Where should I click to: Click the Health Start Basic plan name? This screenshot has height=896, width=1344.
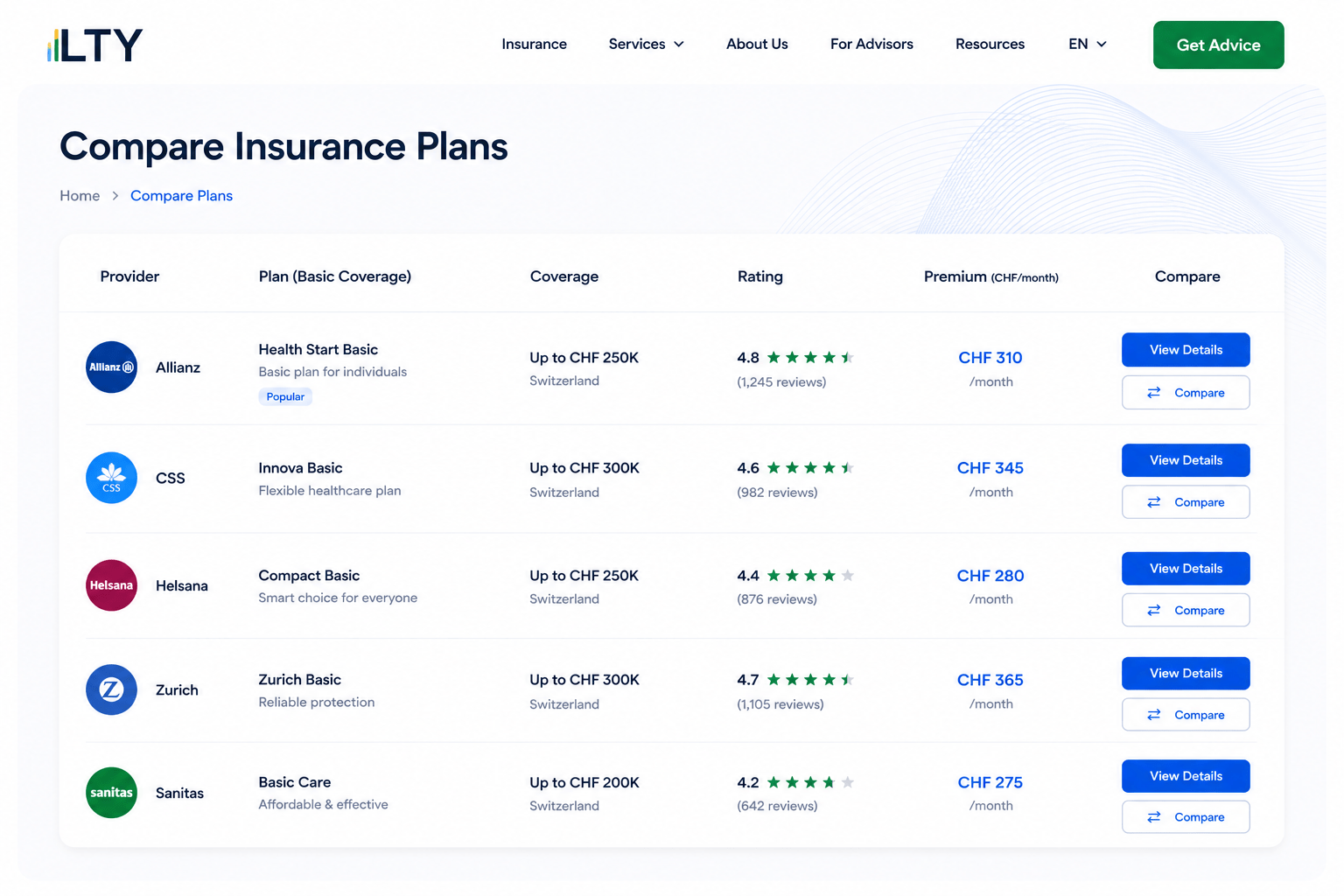pyautogui.click(x=318, y=349)
